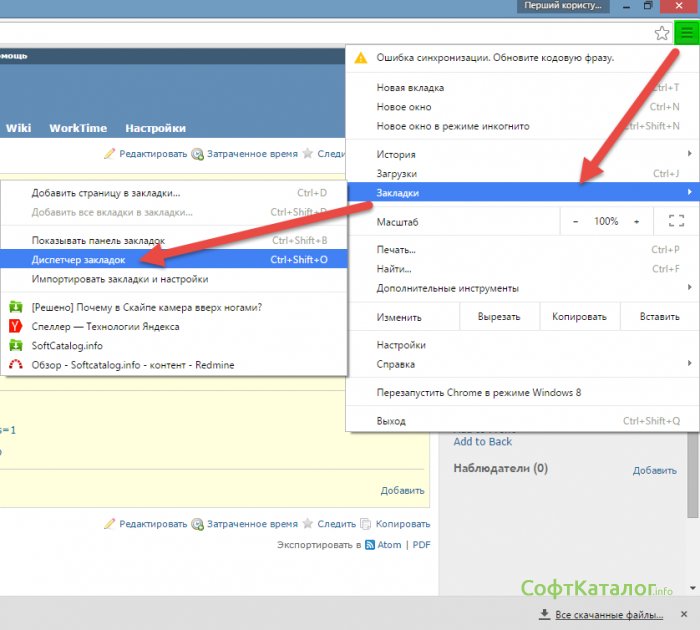Click the clock icon for Затраченное время
Screen dimensions: 700x630
[x=197, y=155]
